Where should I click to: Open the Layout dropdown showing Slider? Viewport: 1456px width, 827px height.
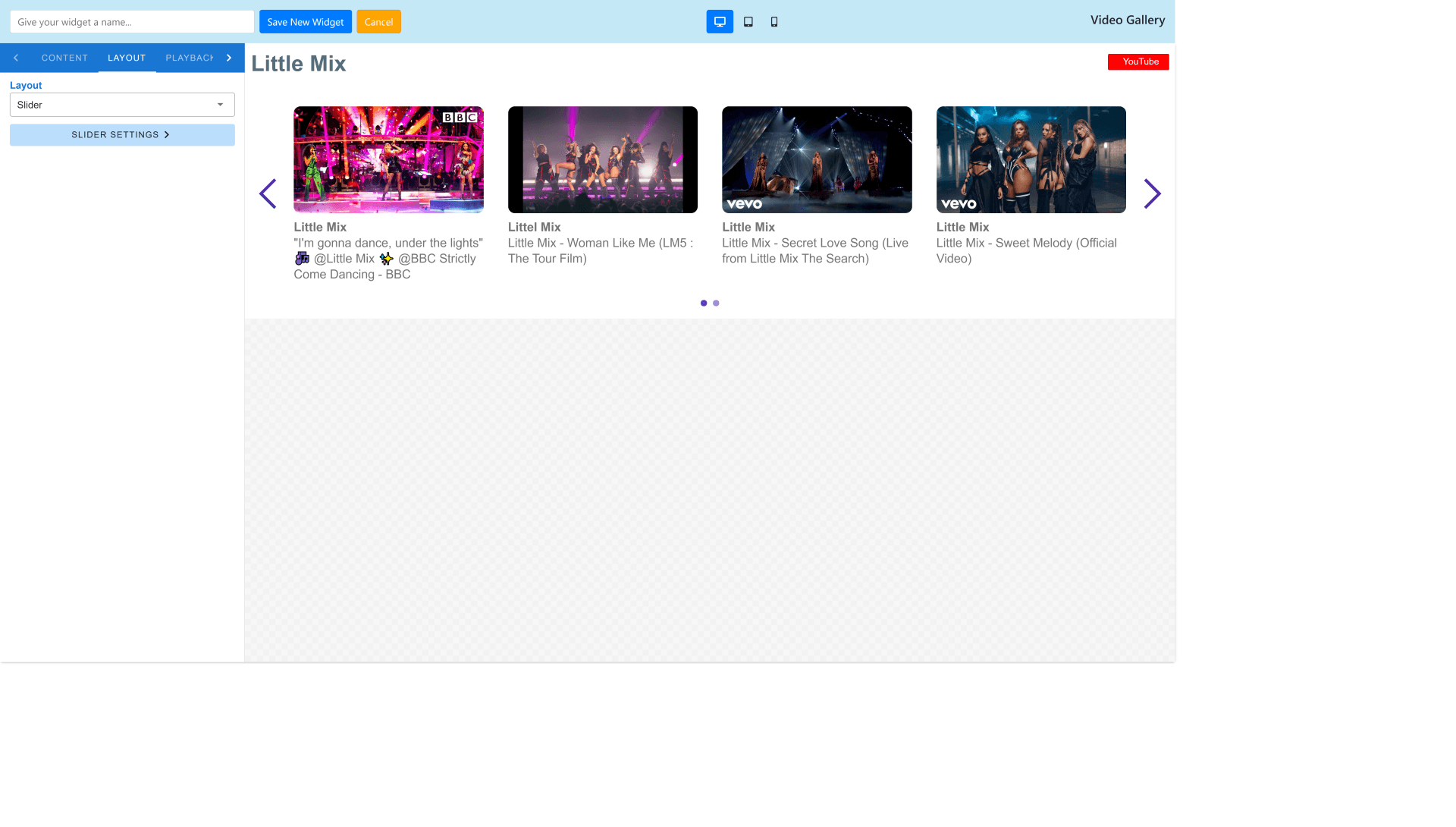[121, 104]
